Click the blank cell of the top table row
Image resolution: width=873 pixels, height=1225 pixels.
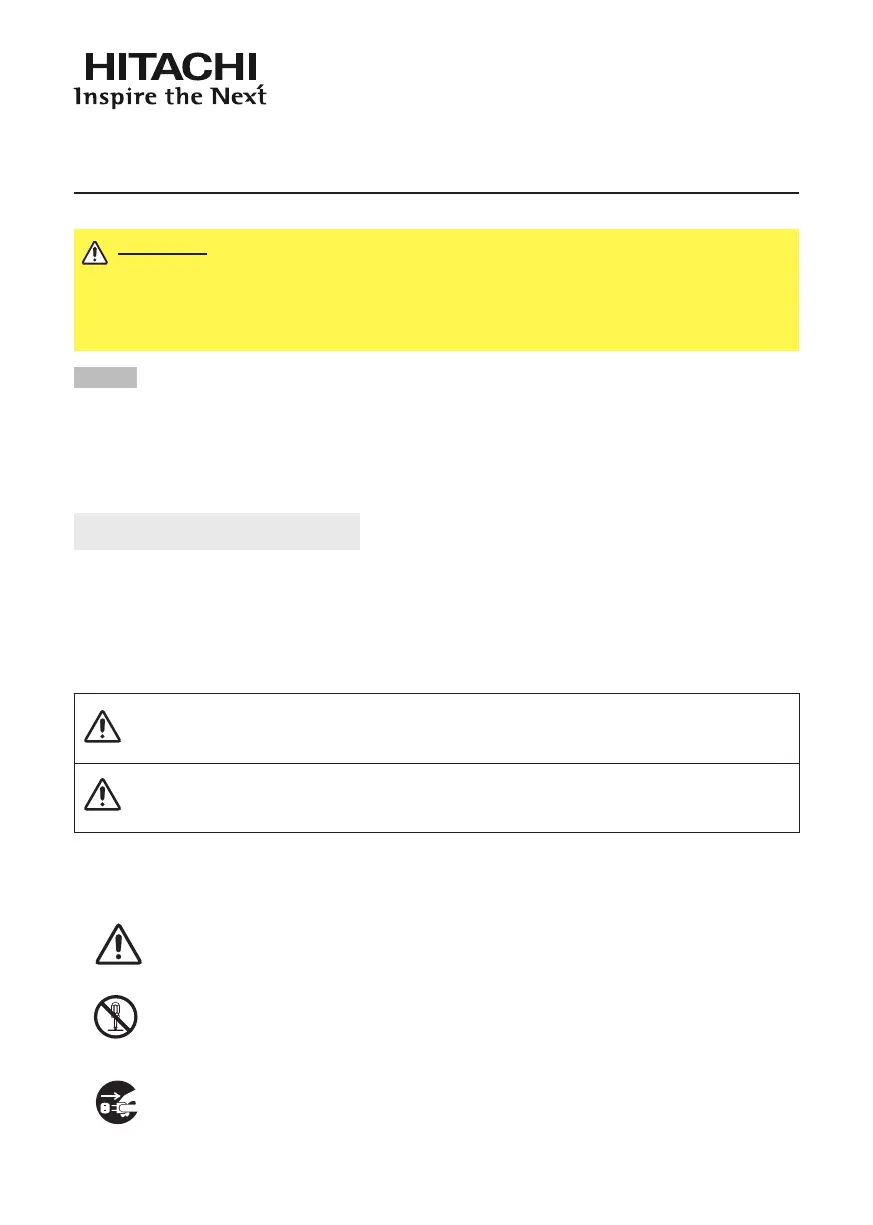pos(460,728)
